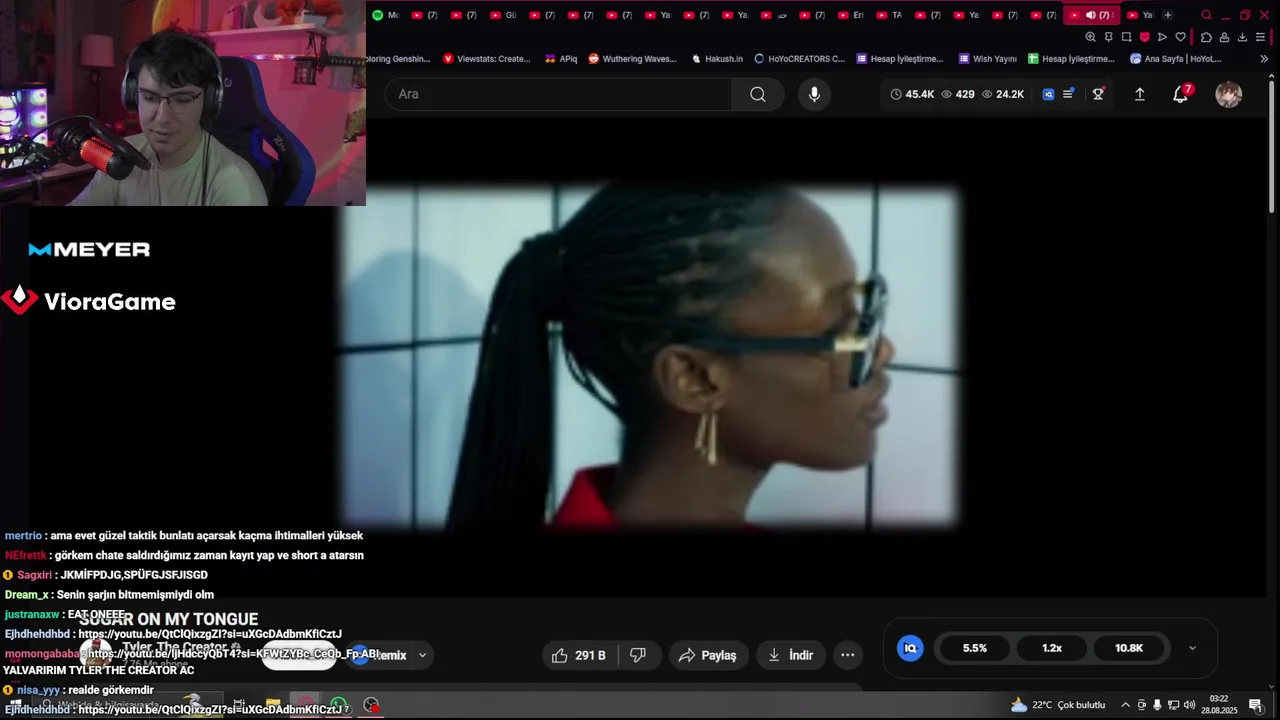
Task: Click the vidIQ round badge below video
Action: click(x=910, y=648)
